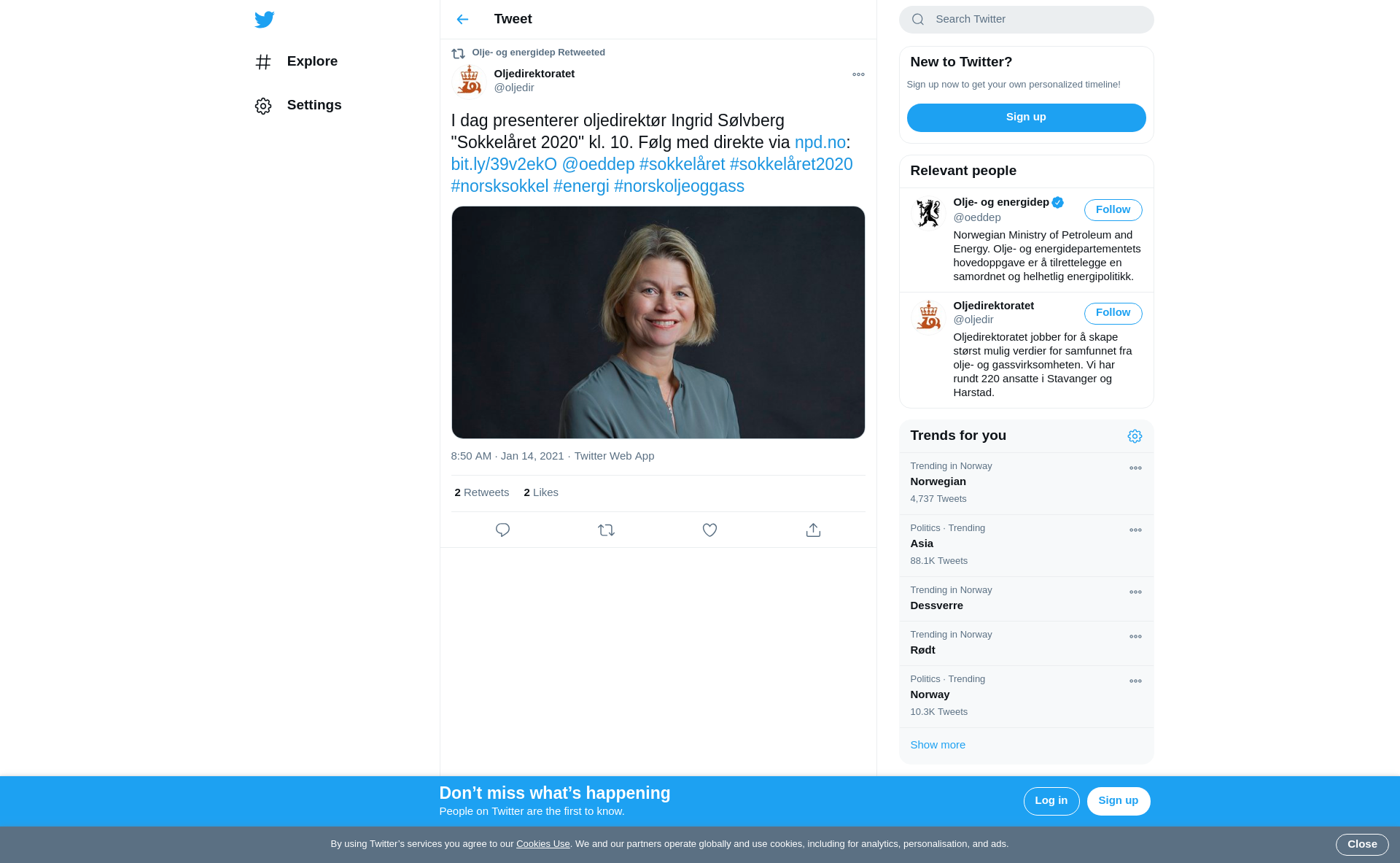Image resolution: width=1400 pixels, height=863 pixels.
Task: Follow the Oljedirektoratet account
Action: click(1113, 313)
